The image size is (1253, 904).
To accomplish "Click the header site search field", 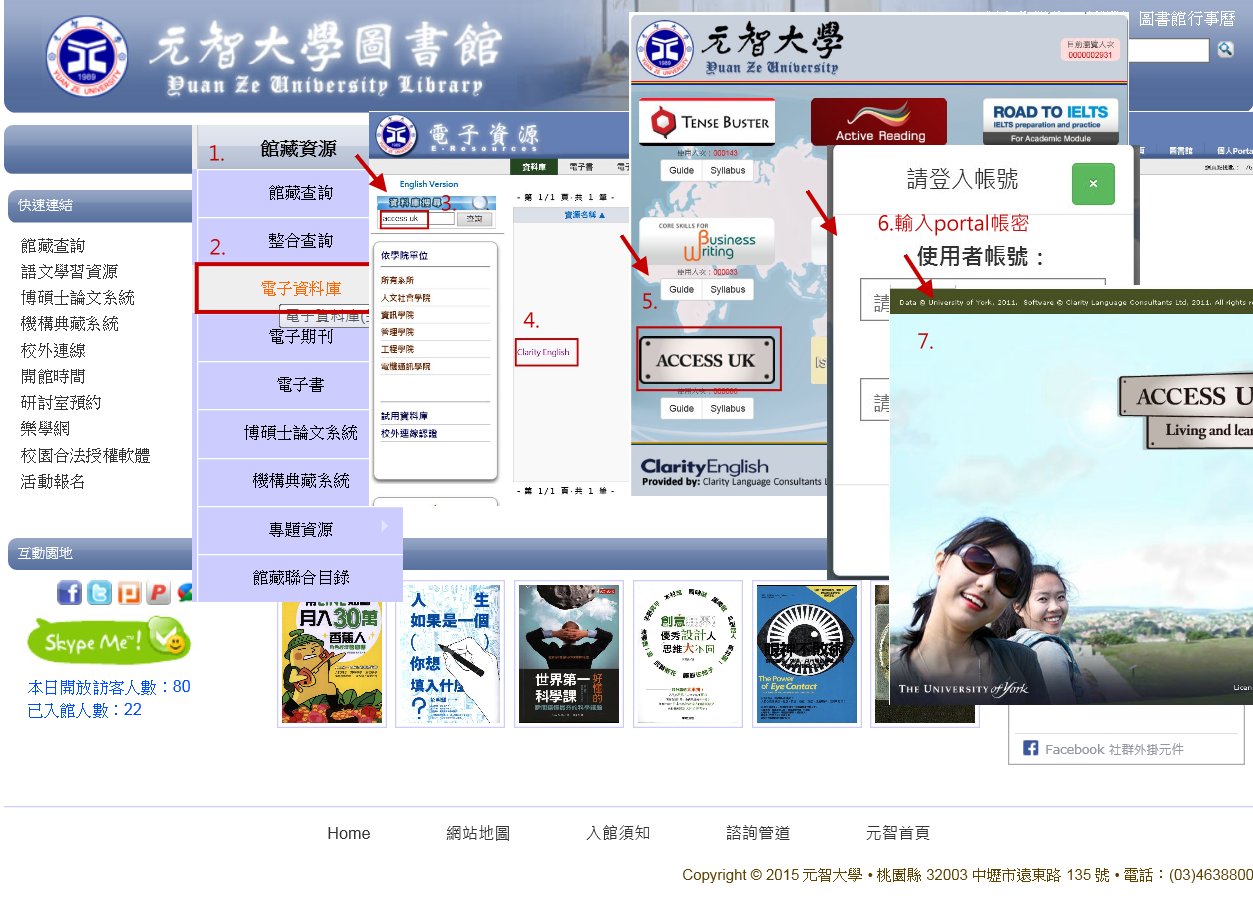I will point(1168,50).
